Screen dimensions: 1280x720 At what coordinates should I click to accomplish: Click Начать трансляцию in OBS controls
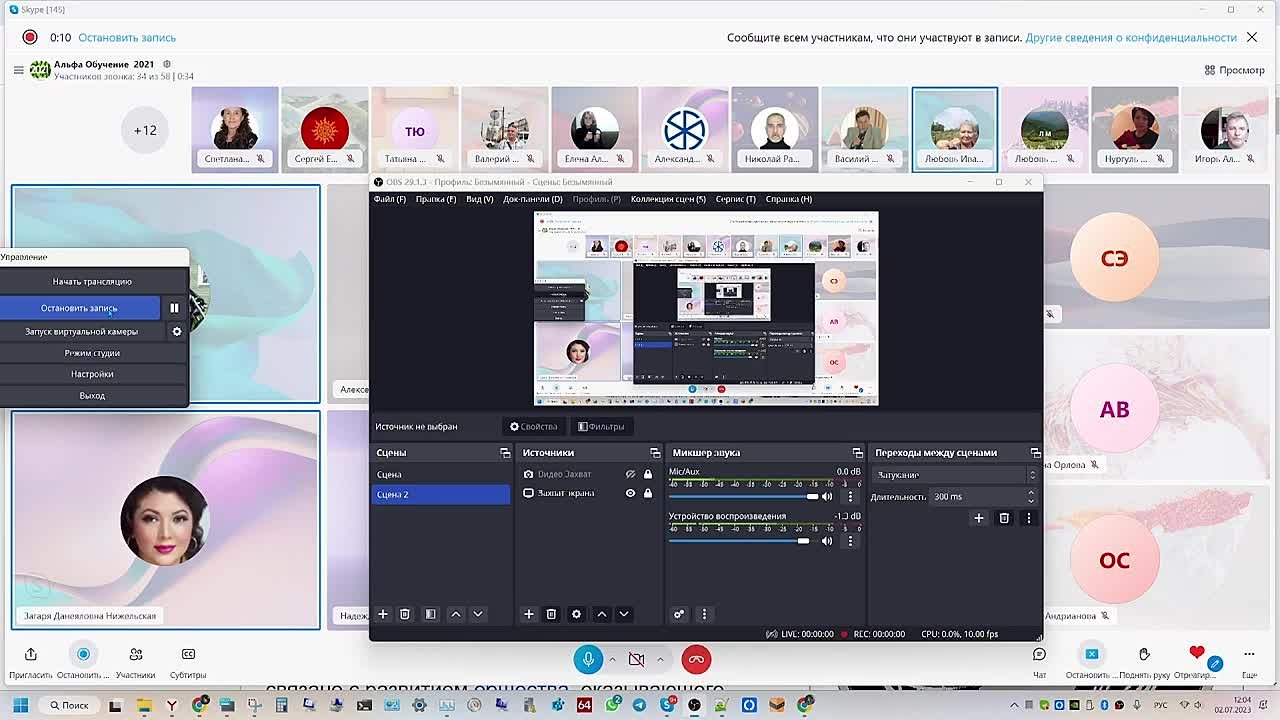pos(92,282)
